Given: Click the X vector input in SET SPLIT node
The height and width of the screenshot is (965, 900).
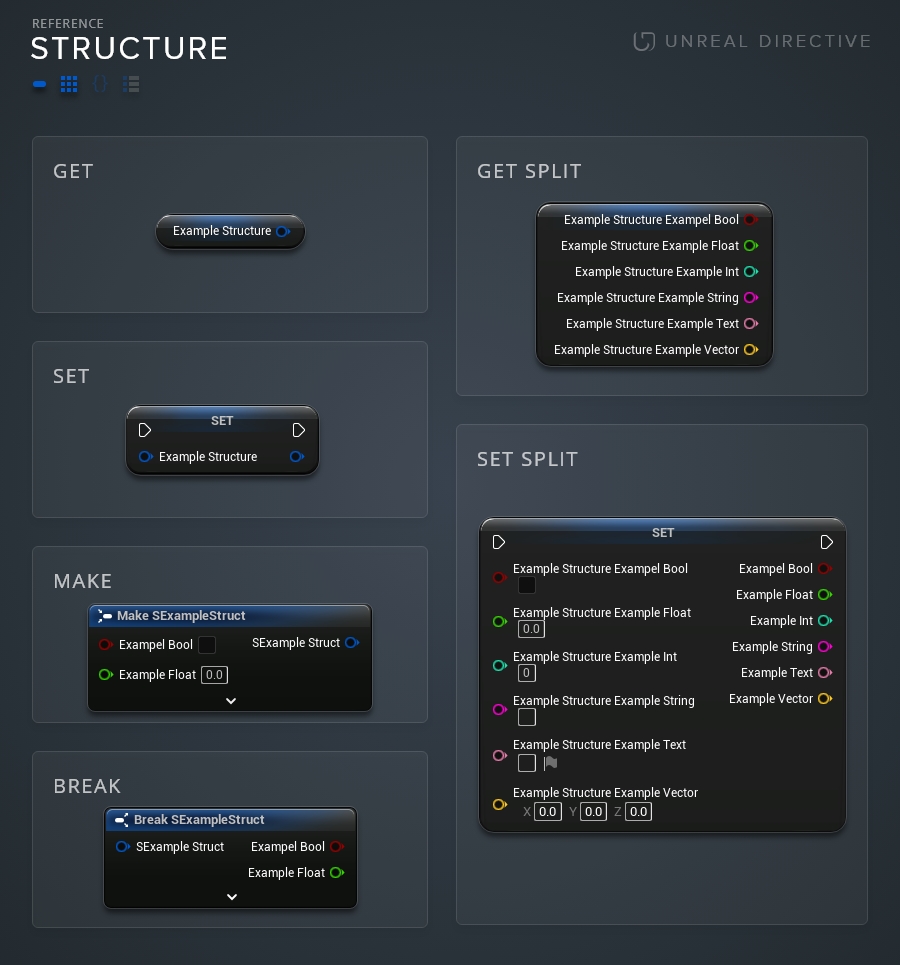Looking at the screenshot, I should pos(548,811).
